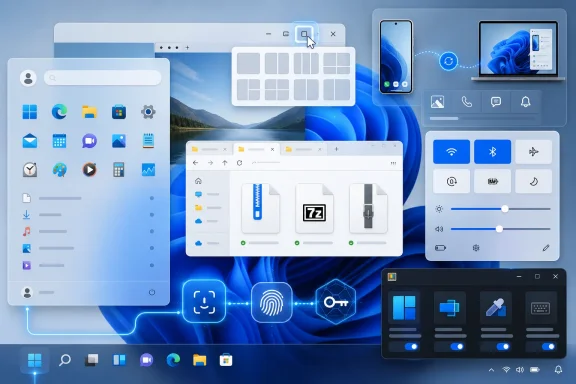Switch off the FancyZones toggle
Image resolution: width=576 pixels, height=384 pixels.
click(x=411, y=347)
